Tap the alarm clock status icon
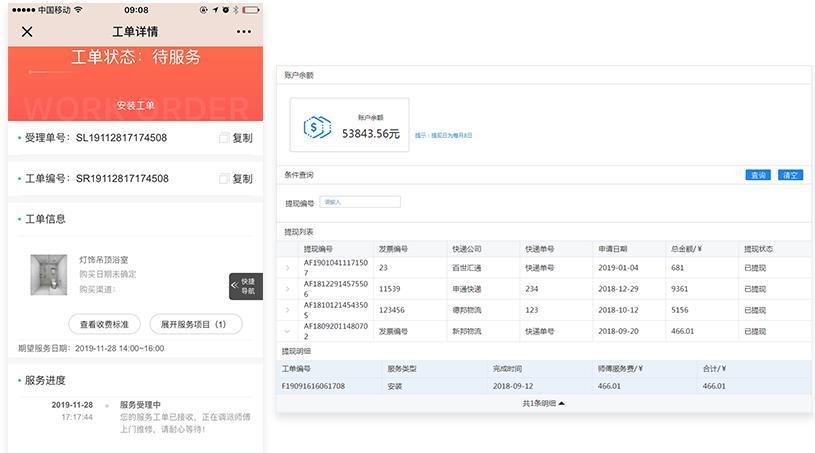Image resolution: width=815 pixels, height=453 pixels. tap(226, 10)
